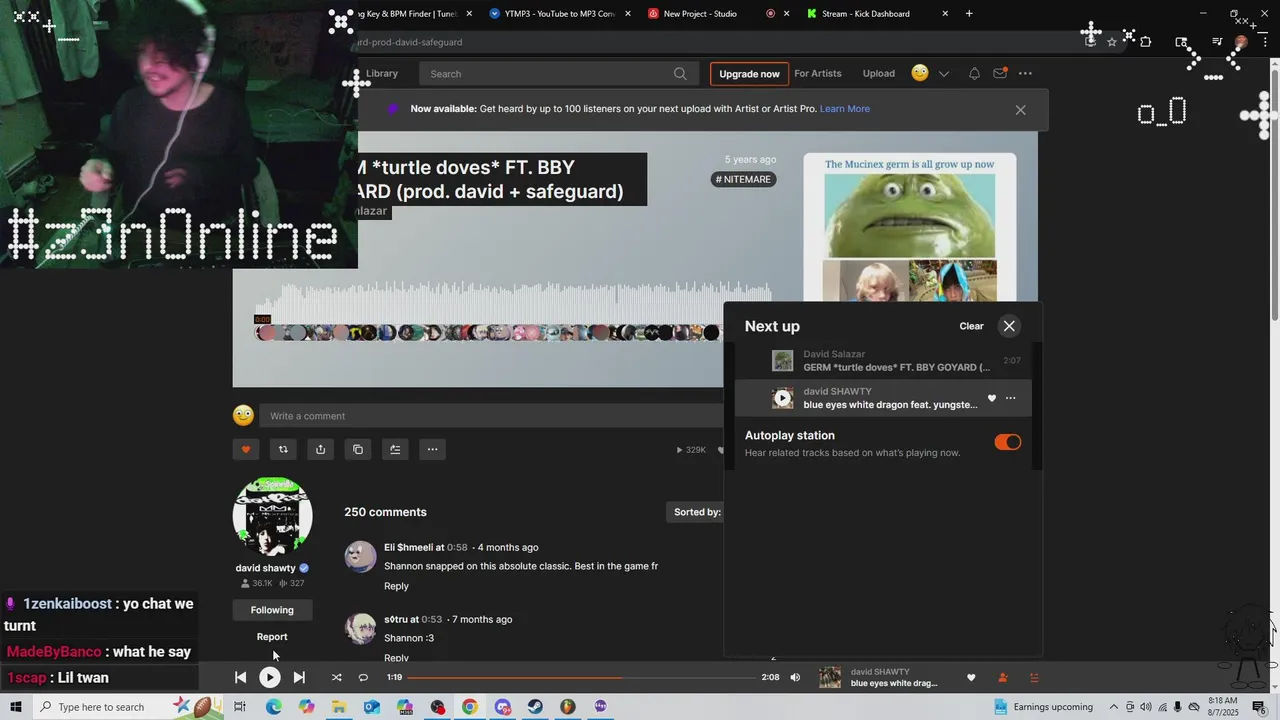Open Microsoft Edge from taskbar

coord(273,707)
